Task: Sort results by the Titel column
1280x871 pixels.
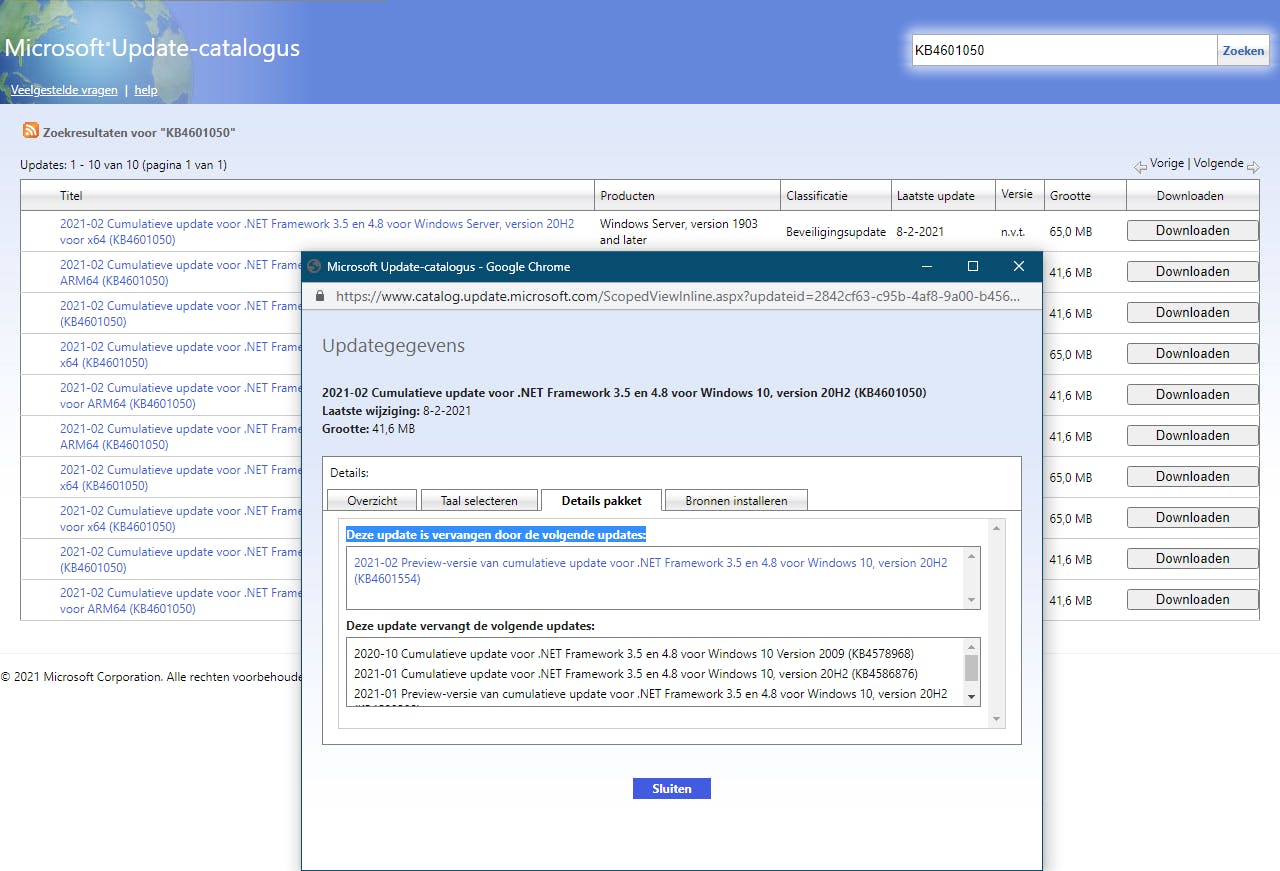Action: tap(70, 196)
